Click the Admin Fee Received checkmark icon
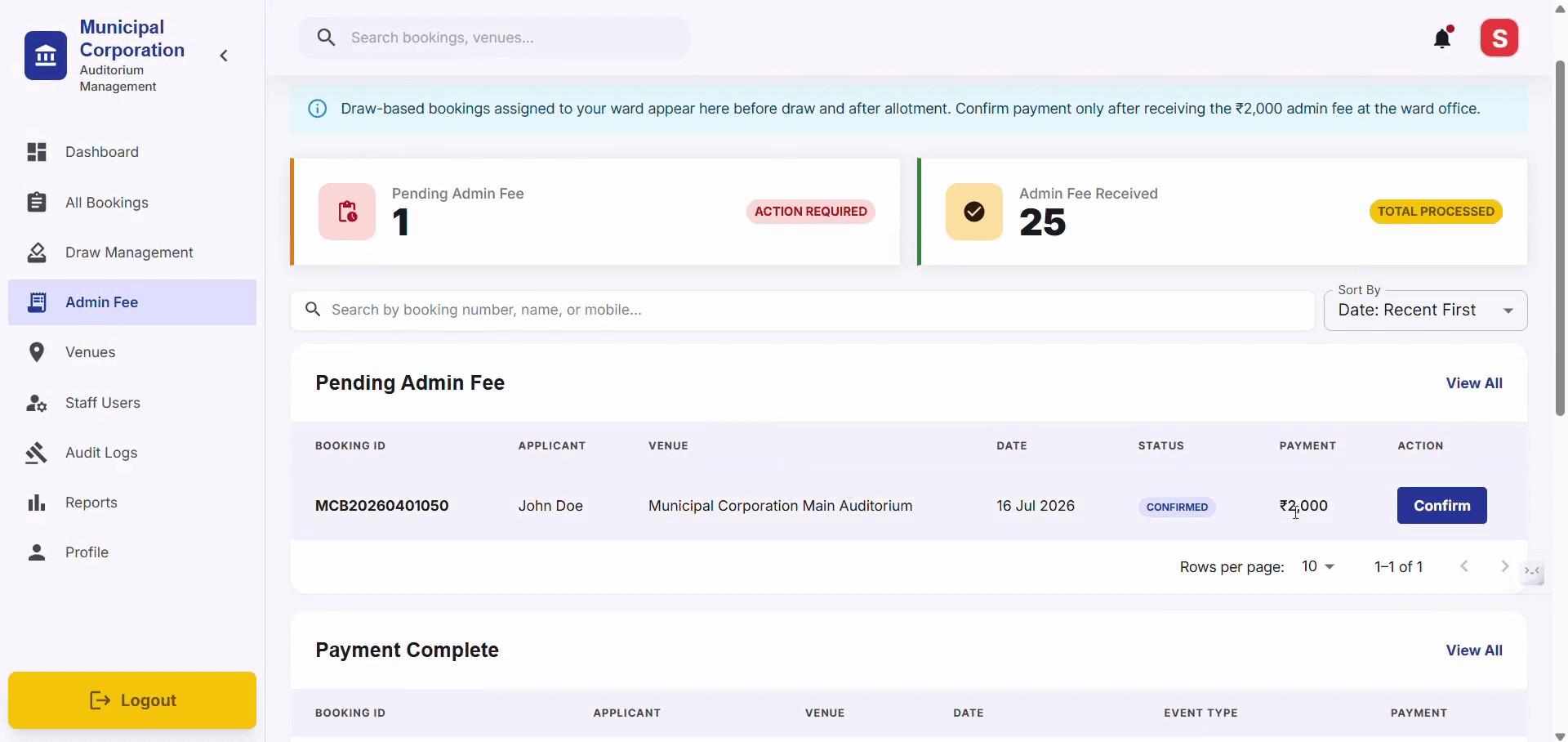1568x742 pixels. click(974, 212)
